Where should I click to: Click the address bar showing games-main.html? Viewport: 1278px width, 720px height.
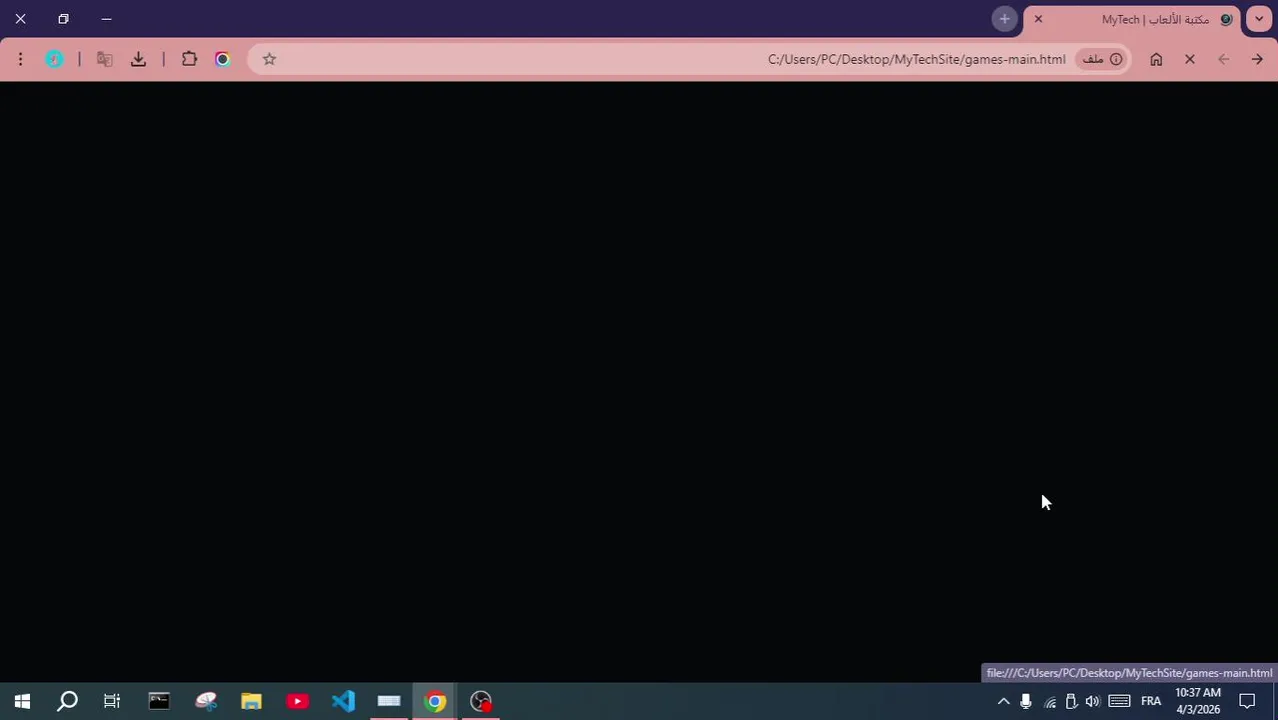(x=690, y=59)
